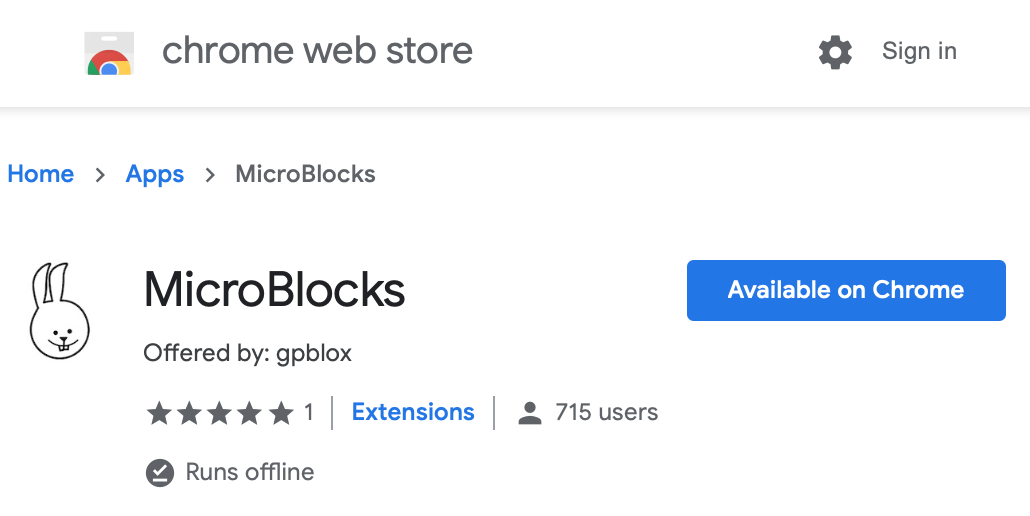
Task: Click the users person icon
Action: coord(529,413)
